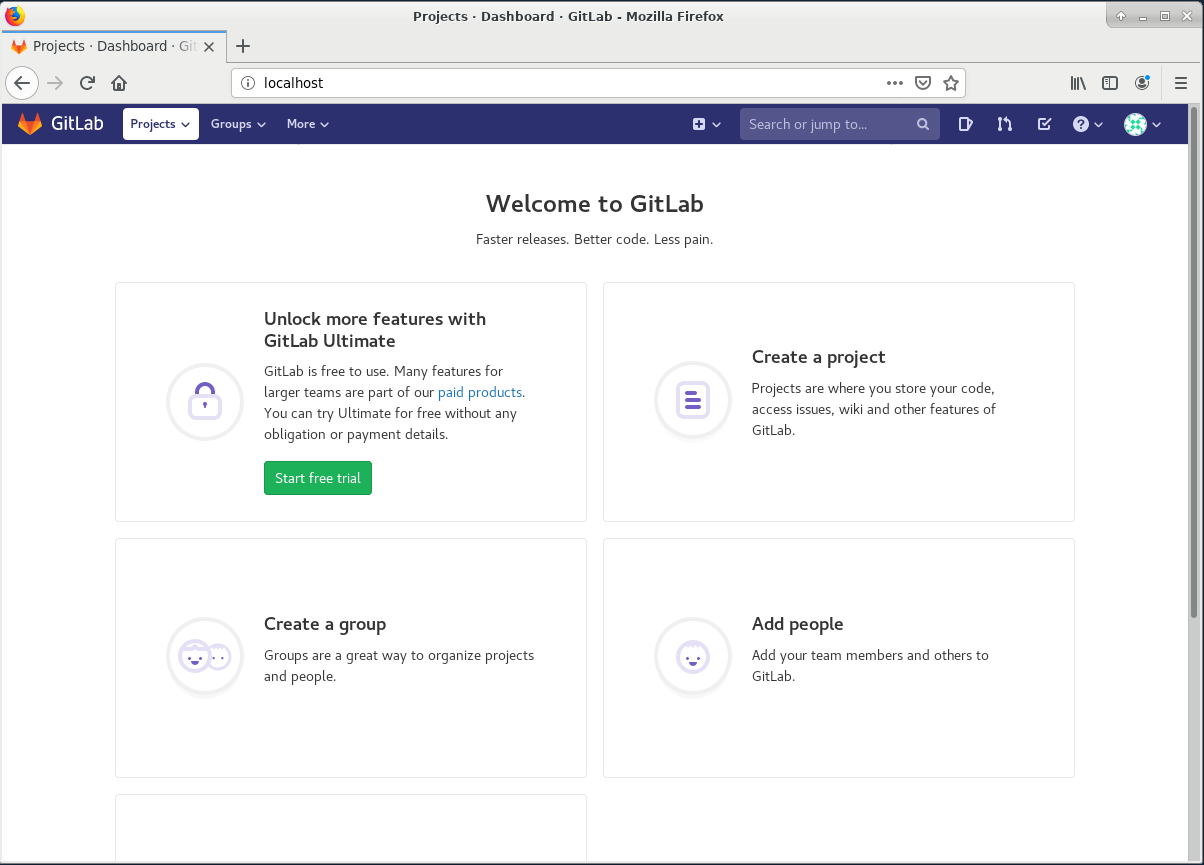Bookmark this page using the star icon
The image size is (1204, 865).
[x=951, y=83]
